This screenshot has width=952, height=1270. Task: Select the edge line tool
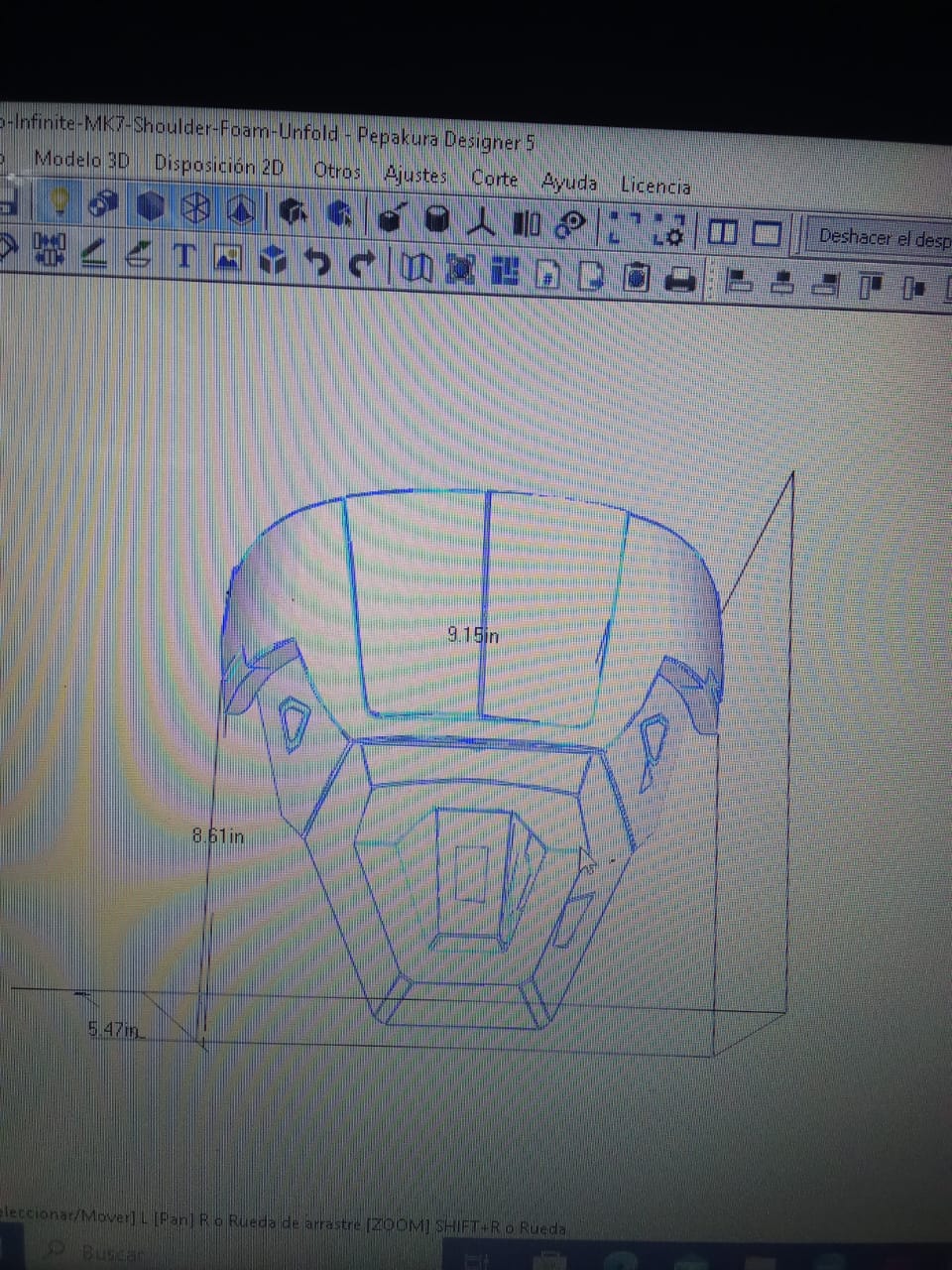[94, 252]
